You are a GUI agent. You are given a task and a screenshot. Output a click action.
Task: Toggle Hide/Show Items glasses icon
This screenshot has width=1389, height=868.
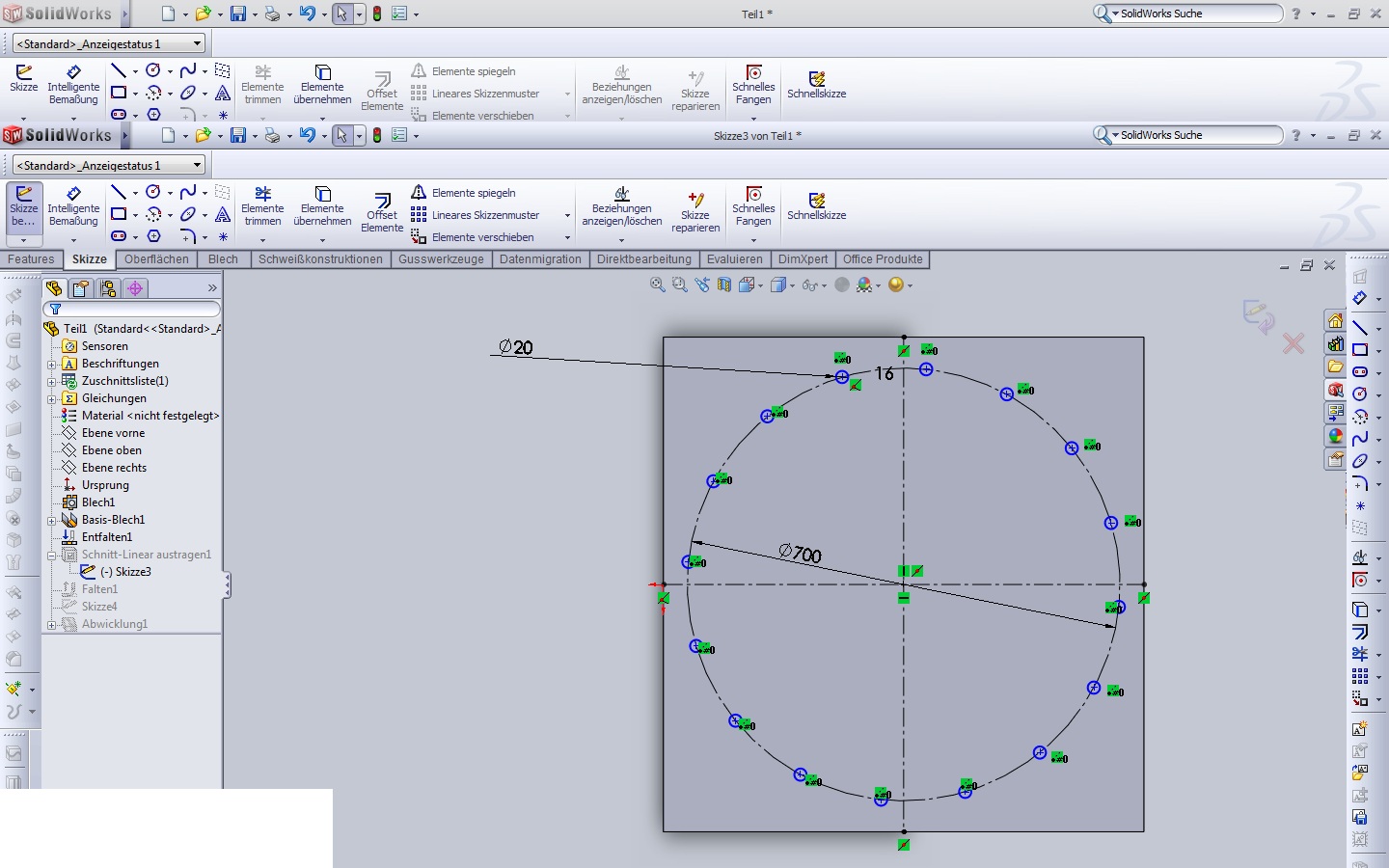(x=808, y=285)
